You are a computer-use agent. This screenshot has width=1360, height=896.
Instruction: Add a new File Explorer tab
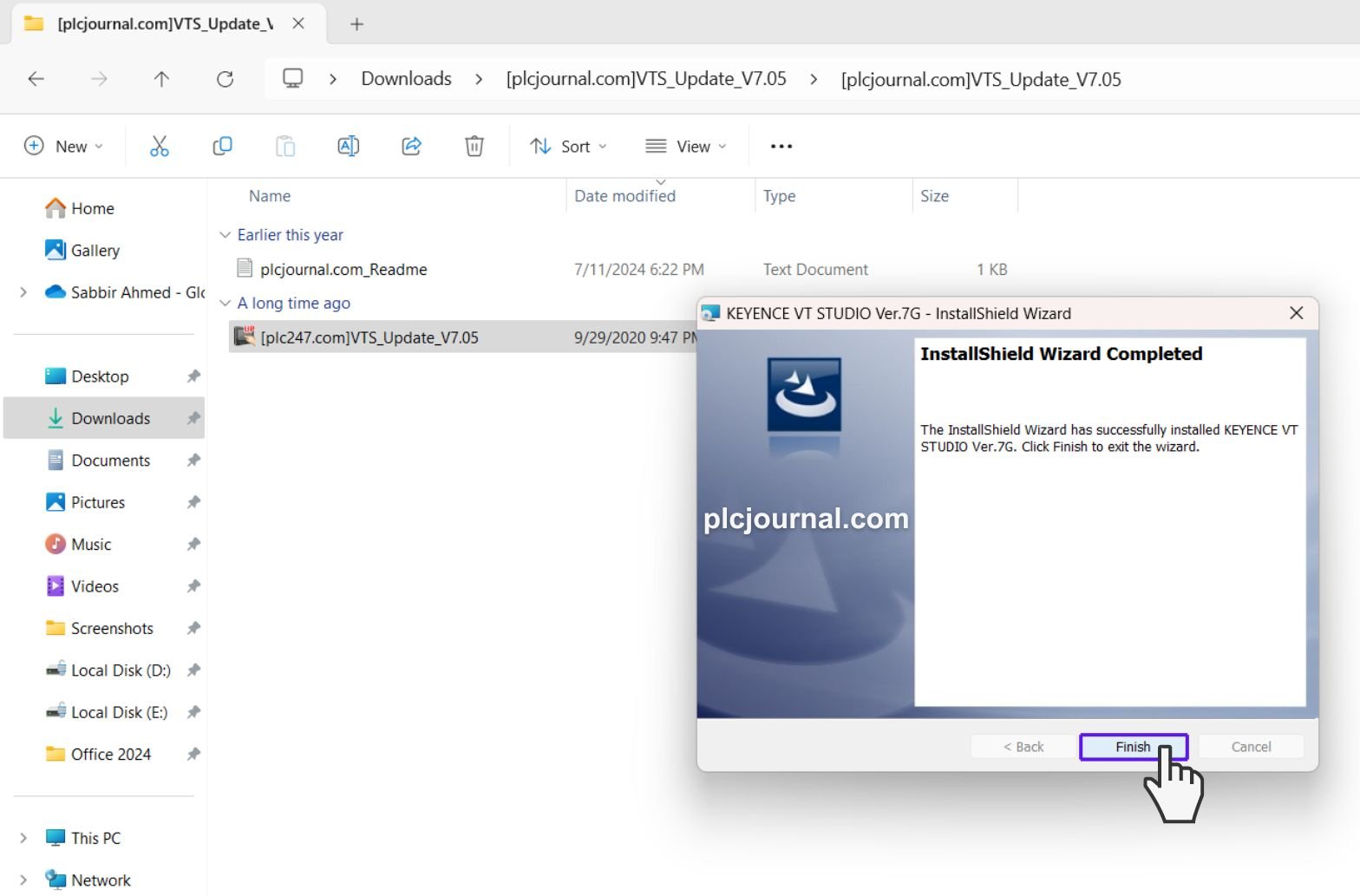tap(356, 24)
